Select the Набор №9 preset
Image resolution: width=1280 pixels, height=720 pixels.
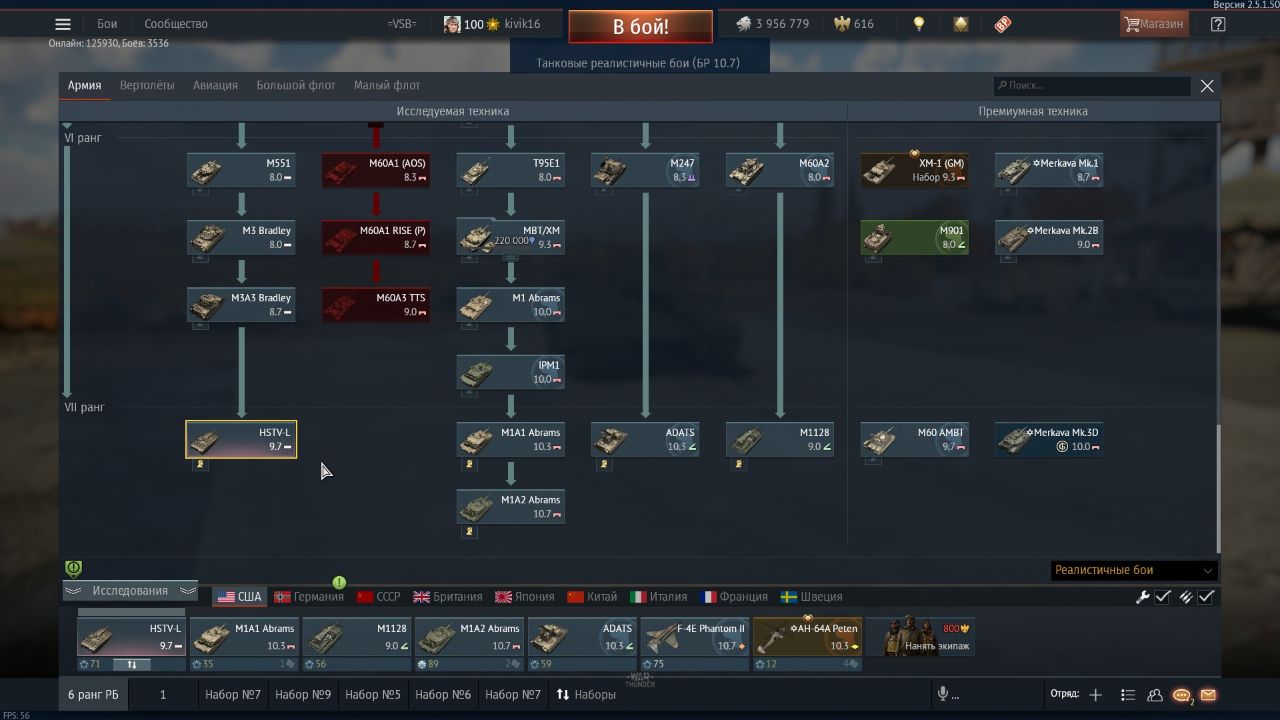point(303,695)
